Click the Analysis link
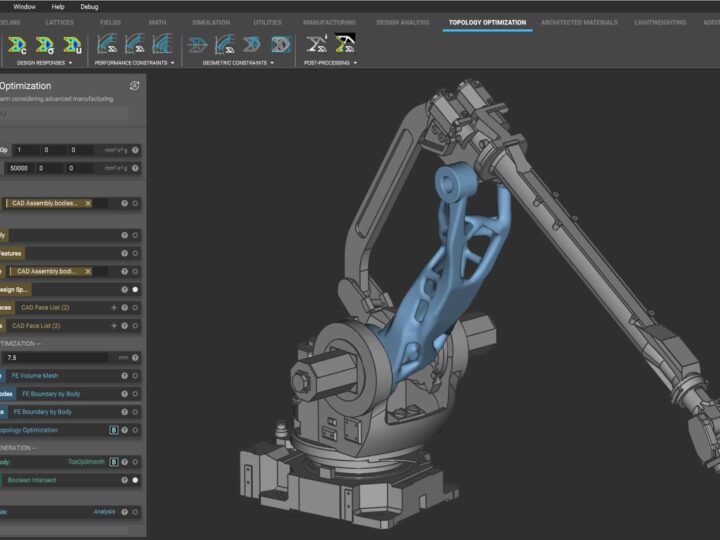 (x=104, y=512)
